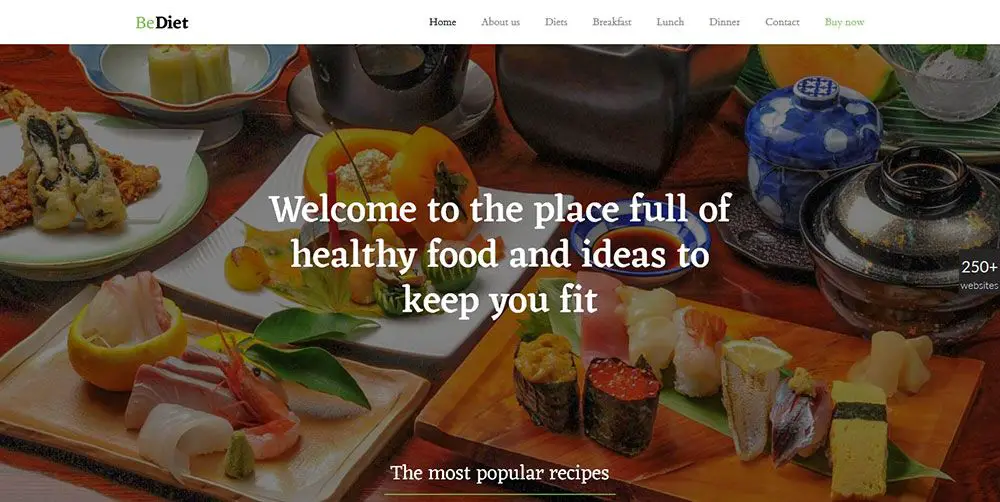Click the yellow tamago sushi piece
Image resolution: width=1000 pixels, height=502 pixels.
858,439
